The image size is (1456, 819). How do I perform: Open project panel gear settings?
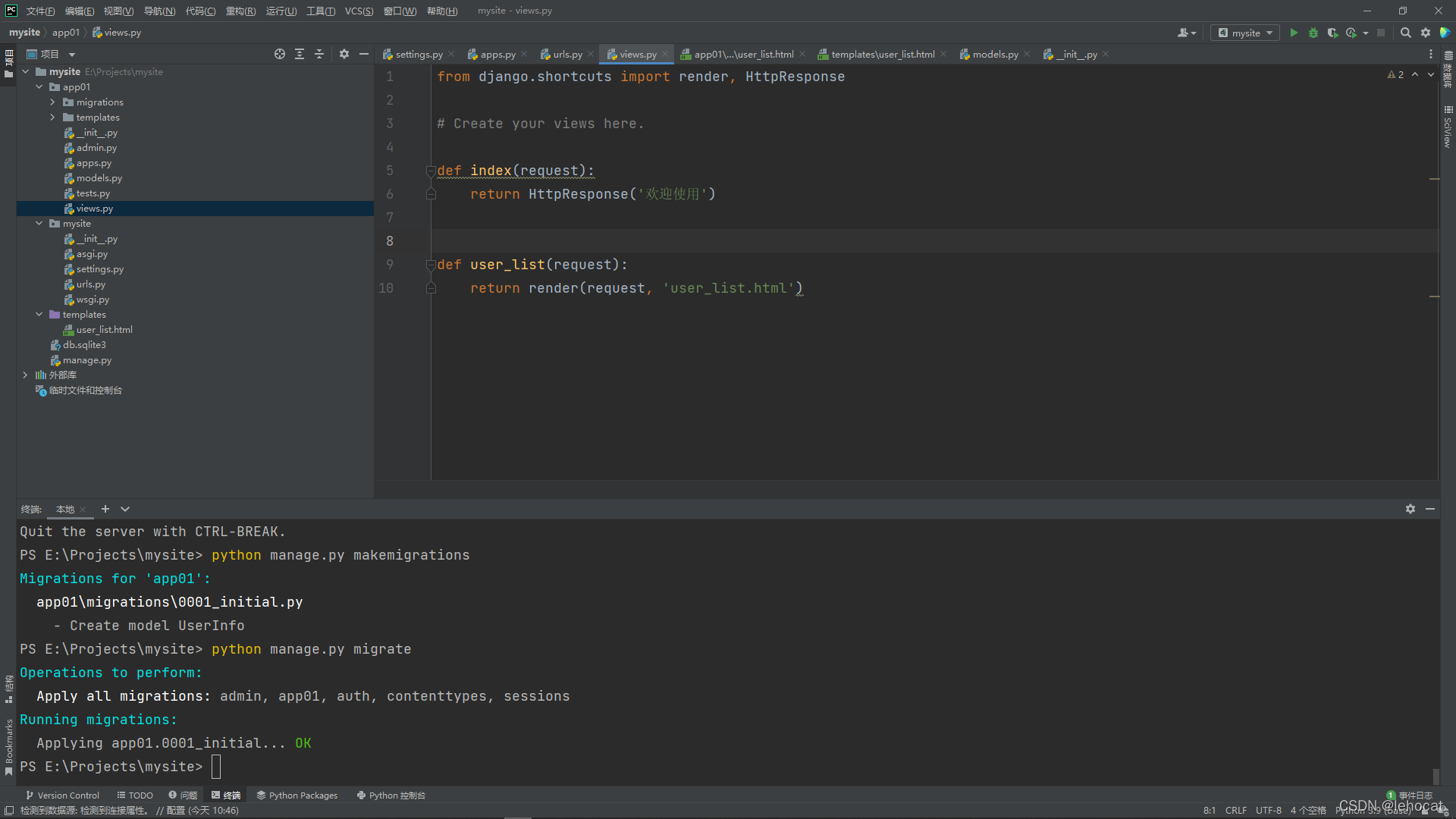tap(344, 54)
